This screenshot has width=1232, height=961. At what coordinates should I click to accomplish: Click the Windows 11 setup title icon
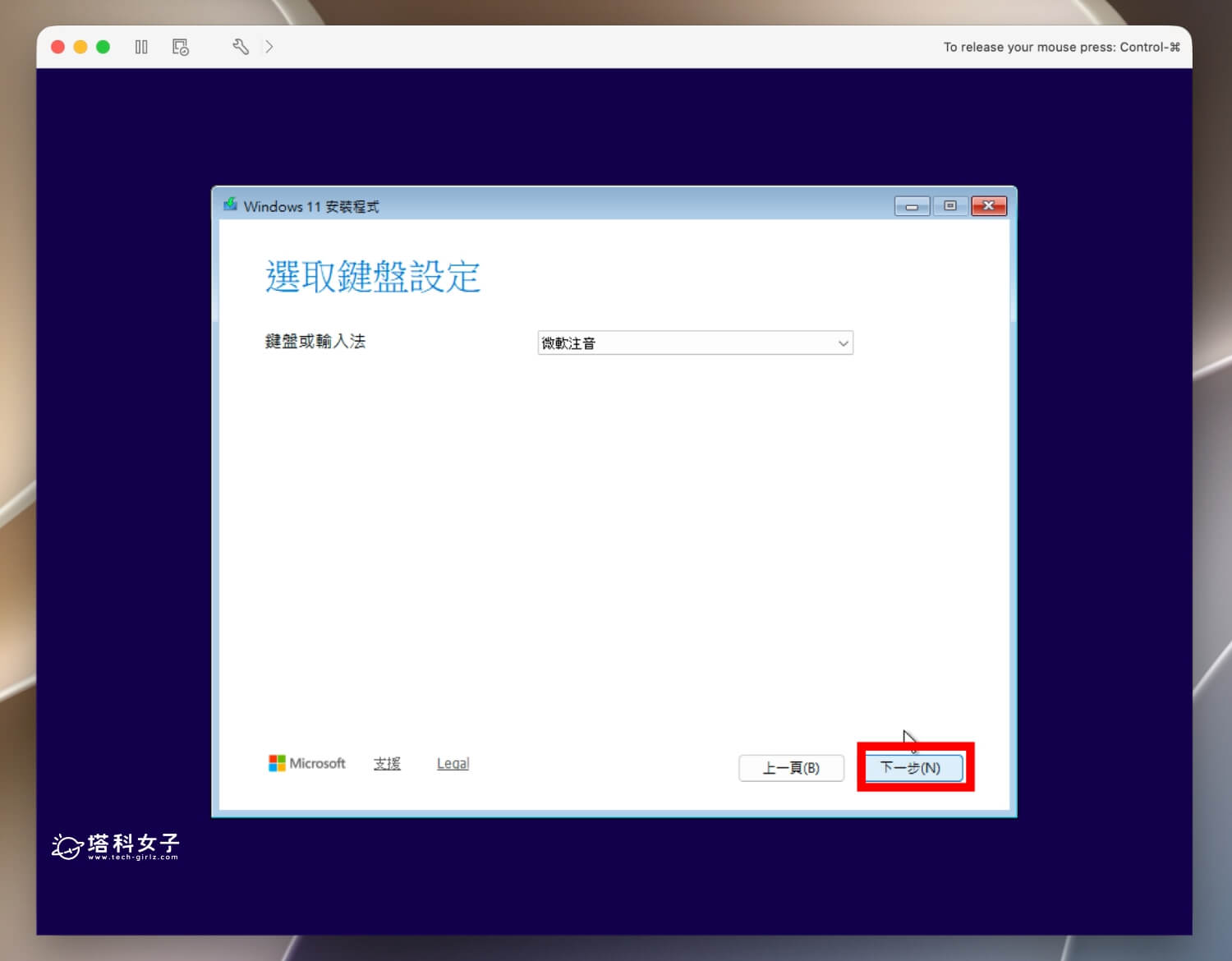tap(230, 205)
